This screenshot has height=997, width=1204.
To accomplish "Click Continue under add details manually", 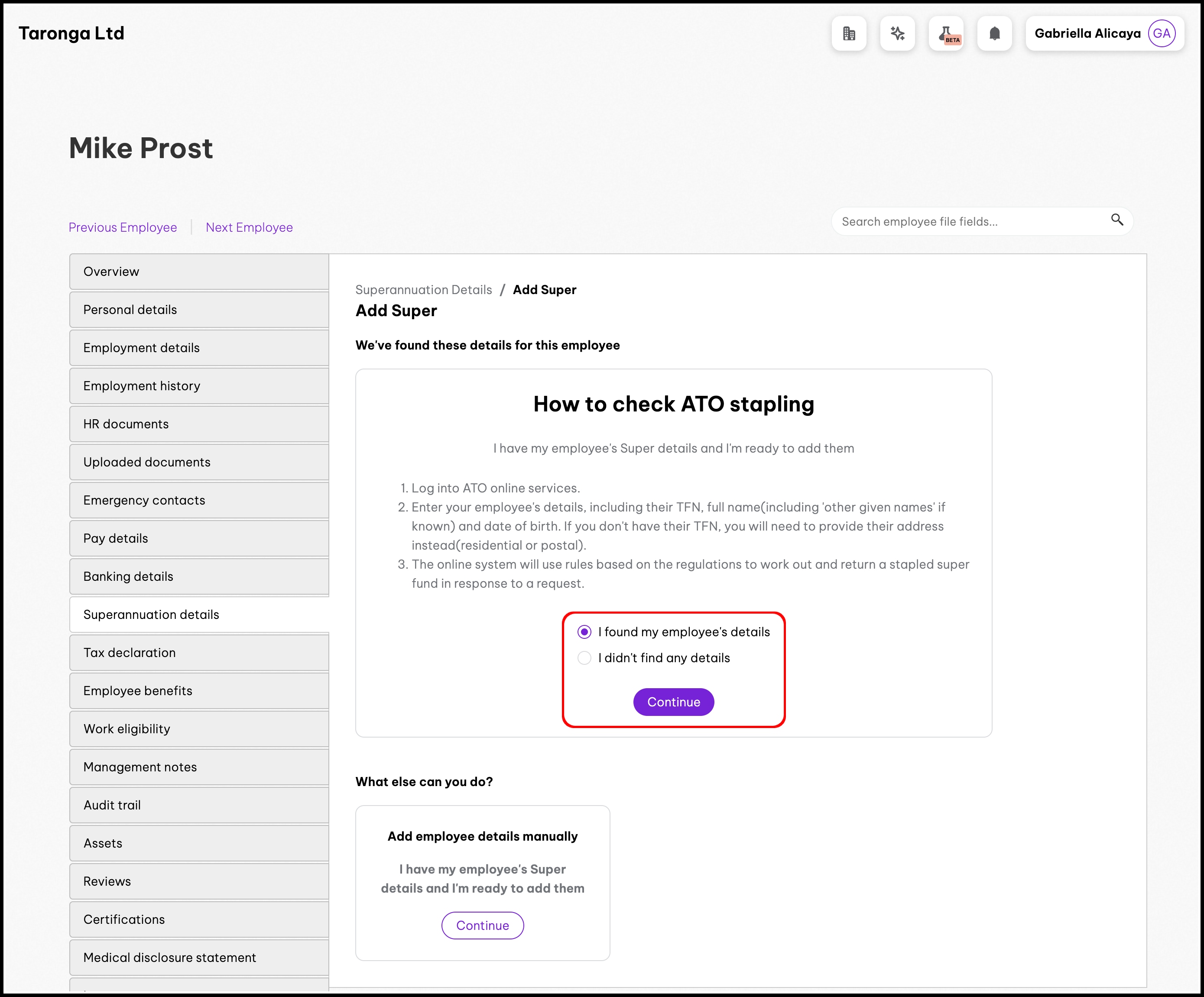I will click(482, 926).
